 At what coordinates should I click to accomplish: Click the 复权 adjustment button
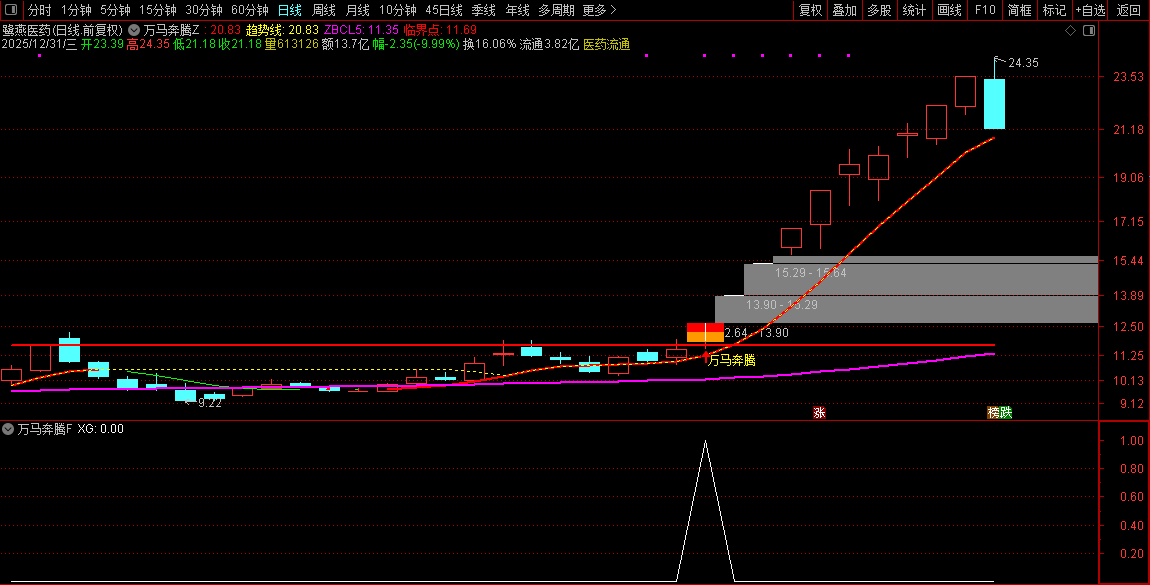point(810,10)
